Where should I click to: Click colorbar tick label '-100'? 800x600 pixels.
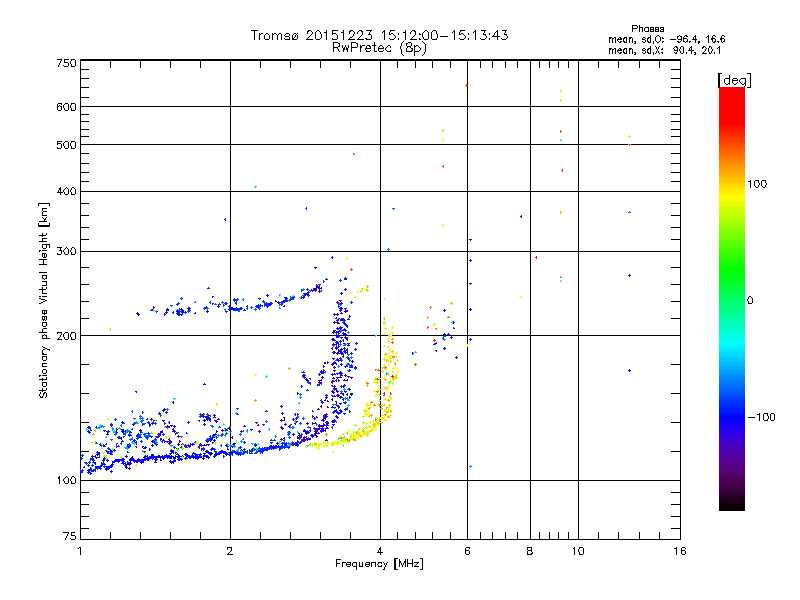pyautogui.click(x=762, y=417)
